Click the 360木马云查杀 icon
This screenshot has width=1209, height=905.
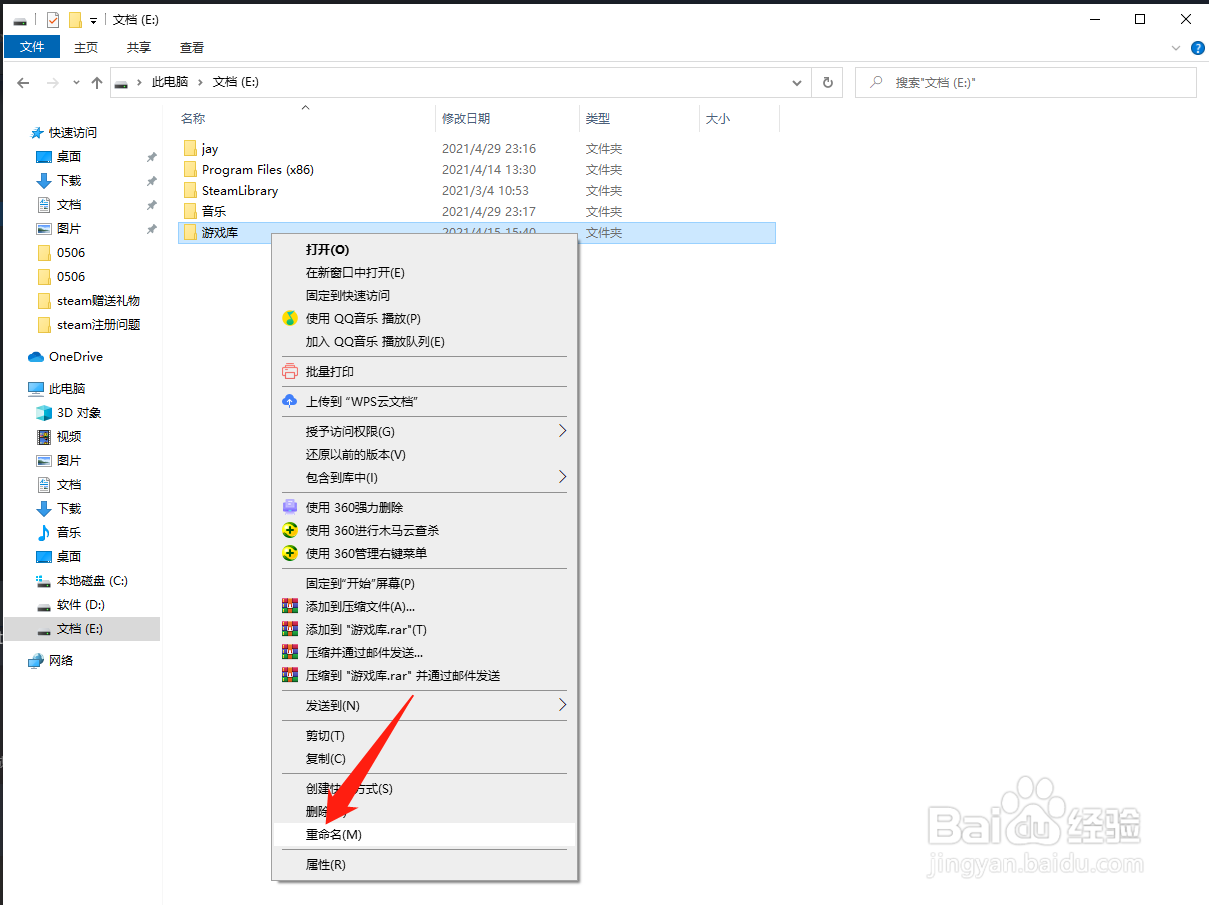point(289,530)
